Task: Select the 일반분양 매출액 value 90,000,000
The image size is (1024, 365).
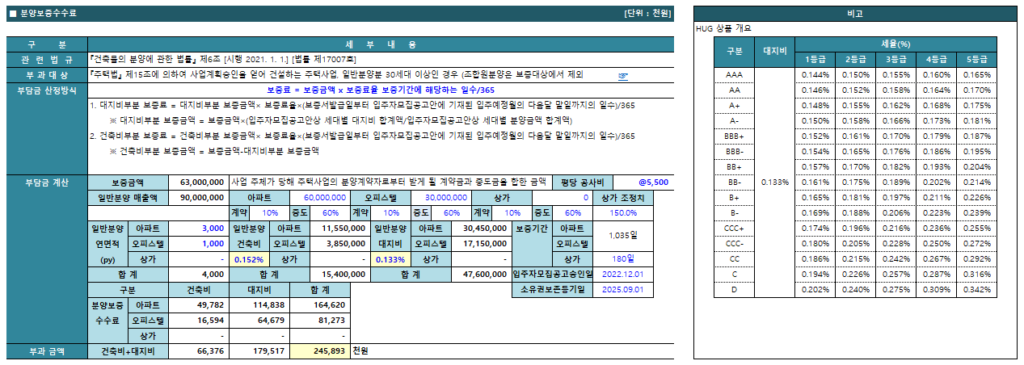Action: tap(199, 197)
